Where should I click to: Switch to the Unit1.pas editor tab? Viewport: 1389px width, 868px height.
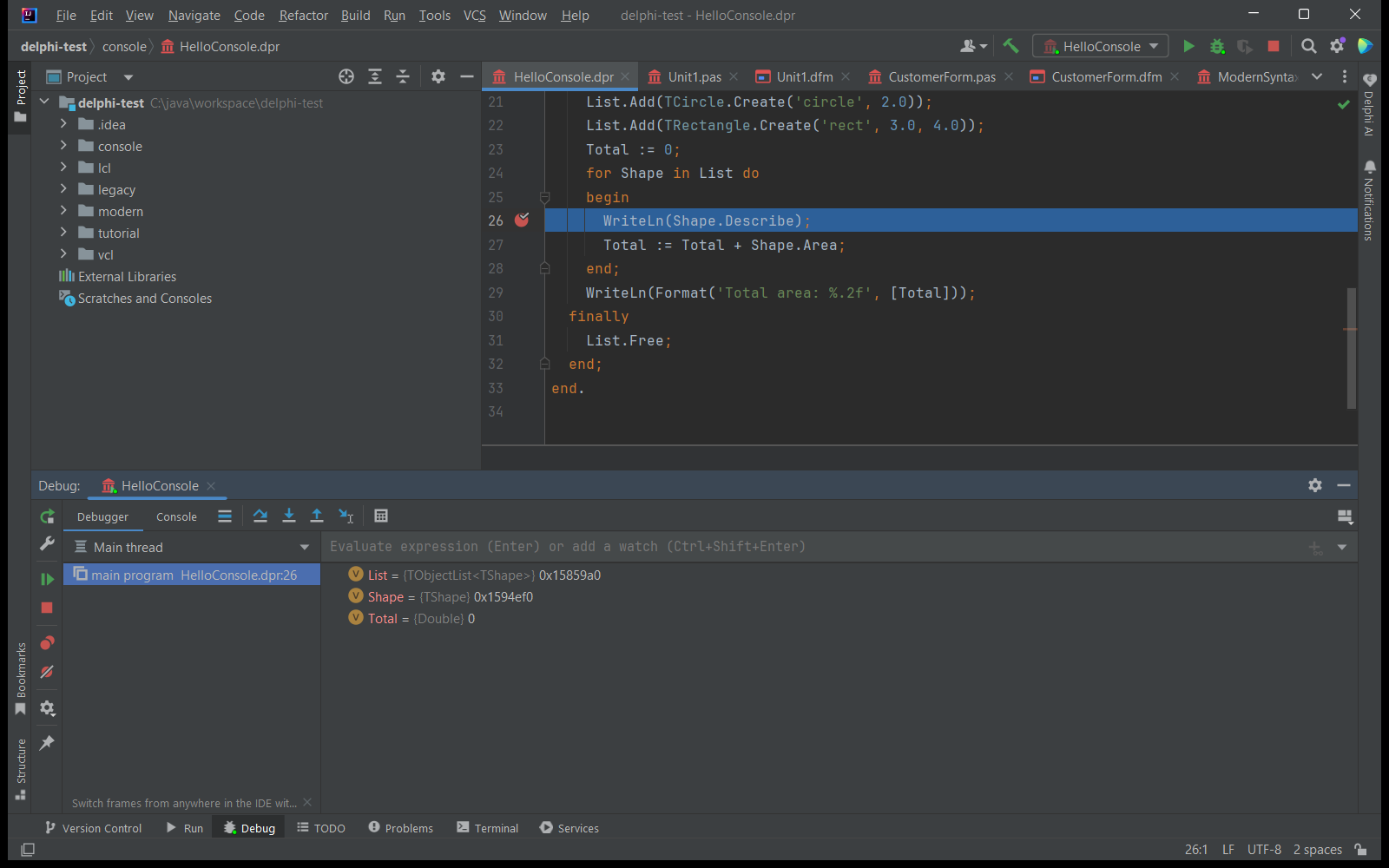[694, 76]
